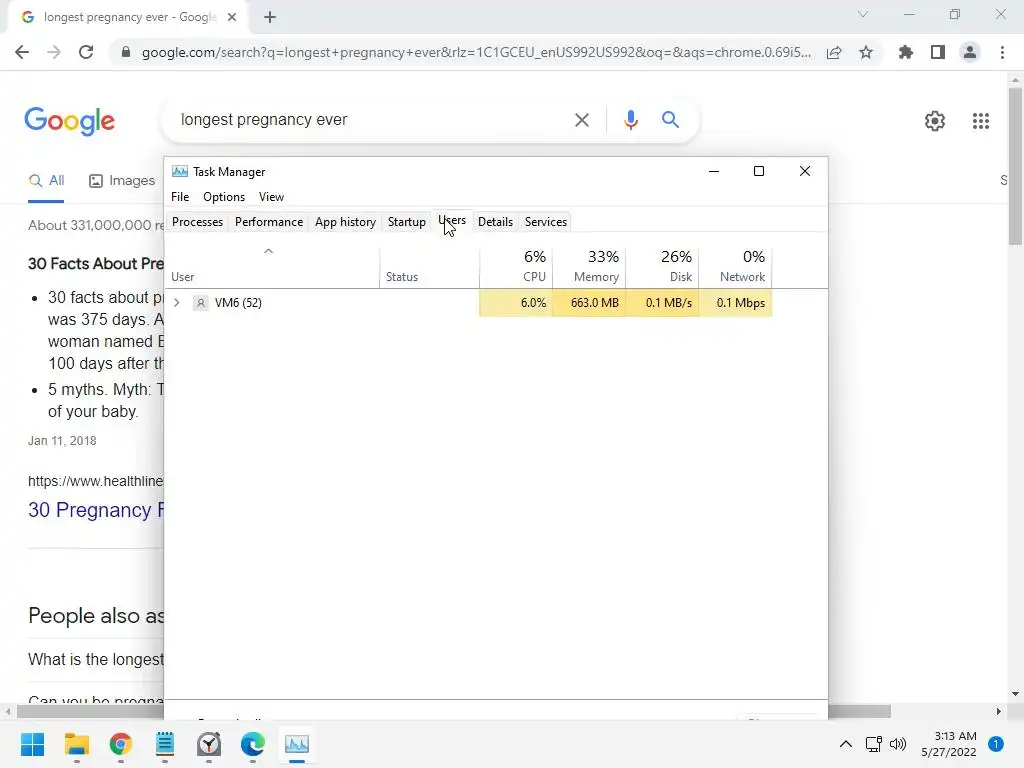Click the Chrome address bar URL
The width and height of the screenshot is (1024, 768).
coord(477,52)
